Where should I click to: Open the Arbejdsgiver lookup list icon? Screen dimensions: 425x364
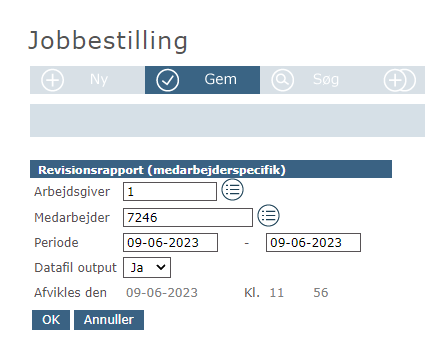pyautogui.click(x=232, y=190)
